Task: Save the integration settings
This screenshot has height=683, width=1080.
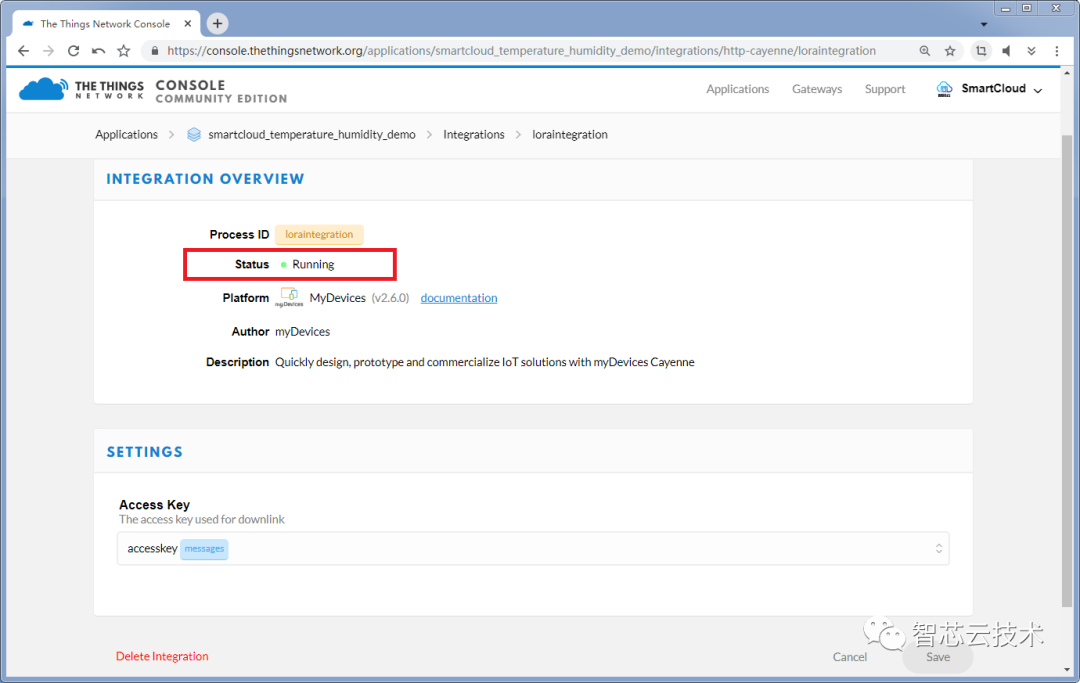Action: click(x=937, y=657)
